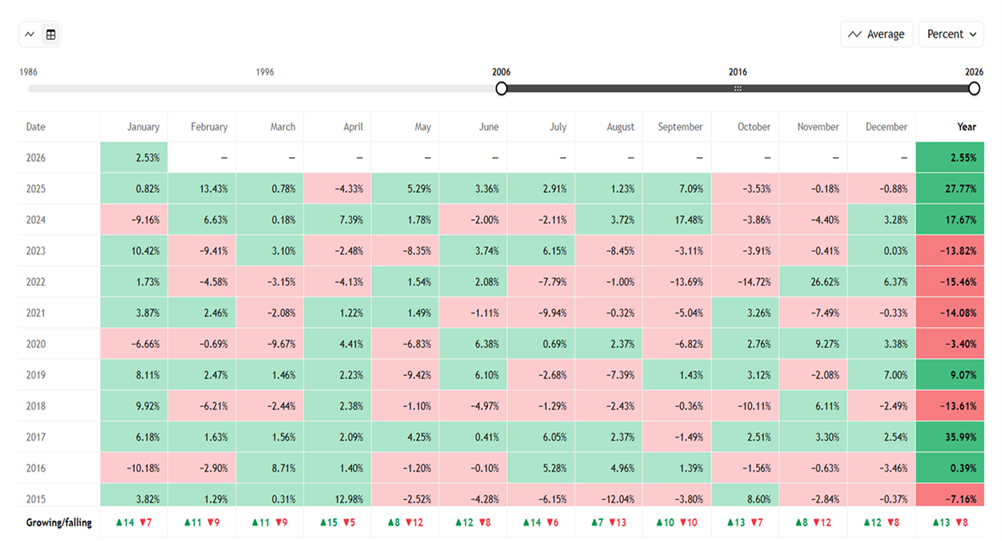
Task: Click the April growing/falling count of 15 and 5
Action: (337, 522)
